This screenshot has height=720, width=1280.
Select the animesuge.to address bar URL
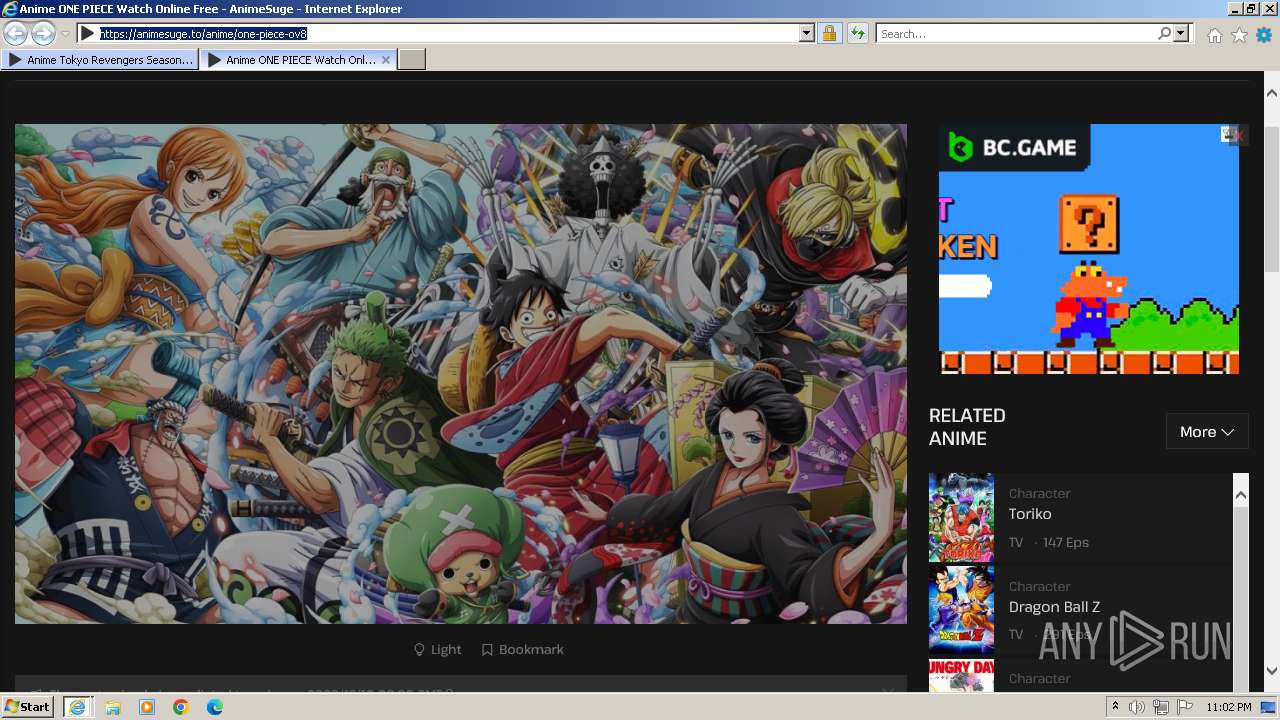(203, 34)
